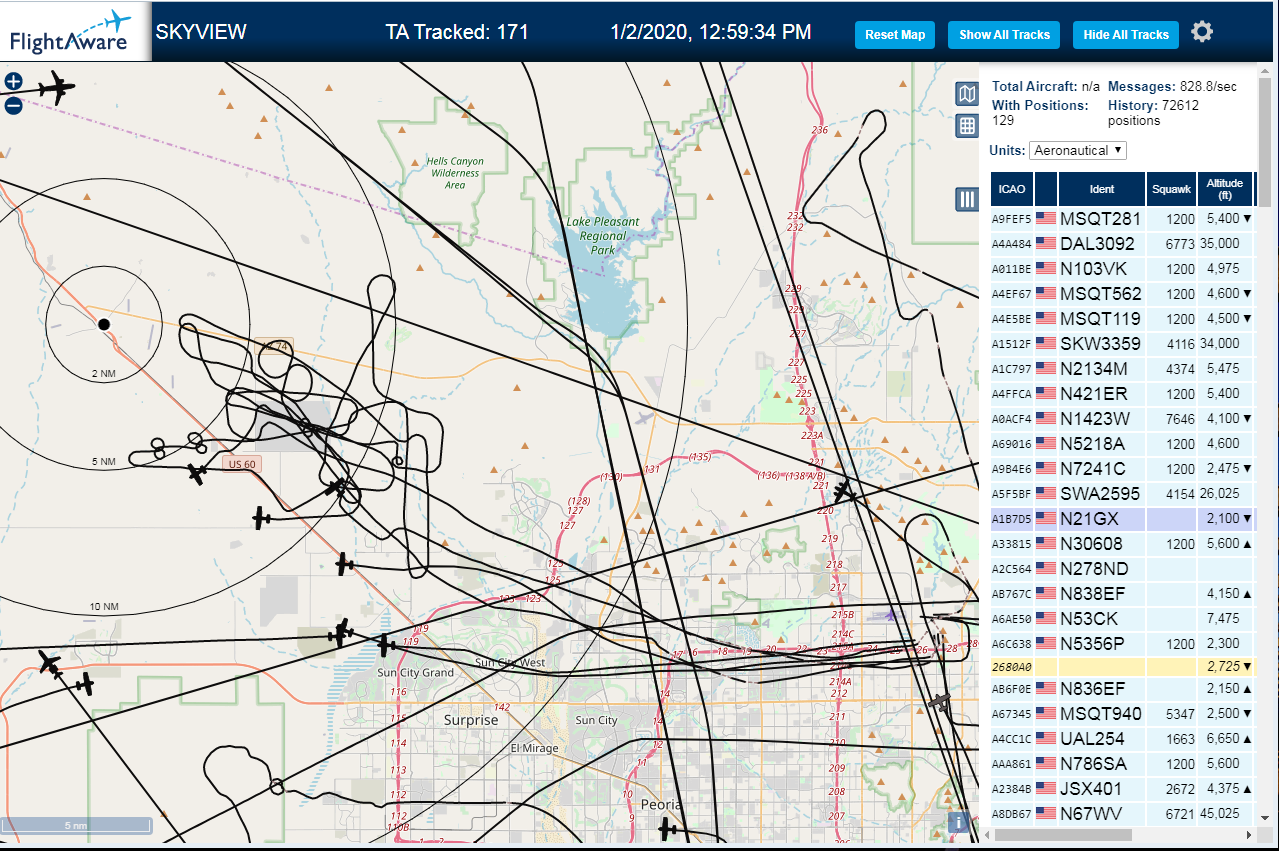Select the MSQT940 row
The height and width of the screenshot is (851, 1279).
coord(1123,713)
